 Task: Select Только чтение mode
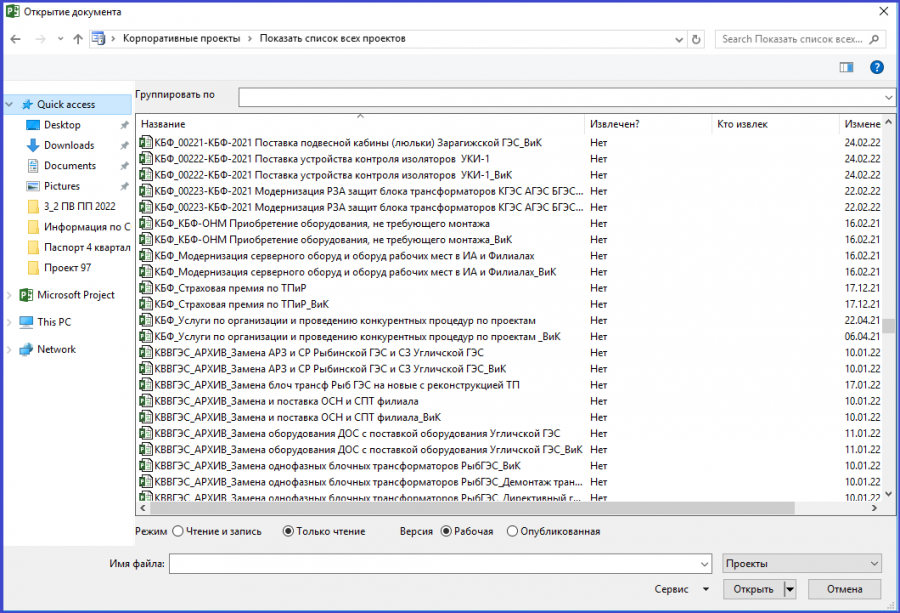click(x=288, y=531)
